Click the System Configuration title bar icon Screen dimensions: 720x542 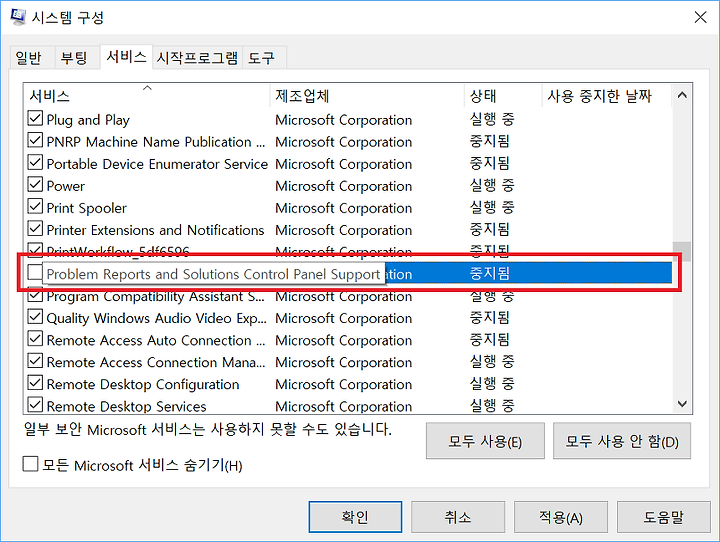pos(18,17)
